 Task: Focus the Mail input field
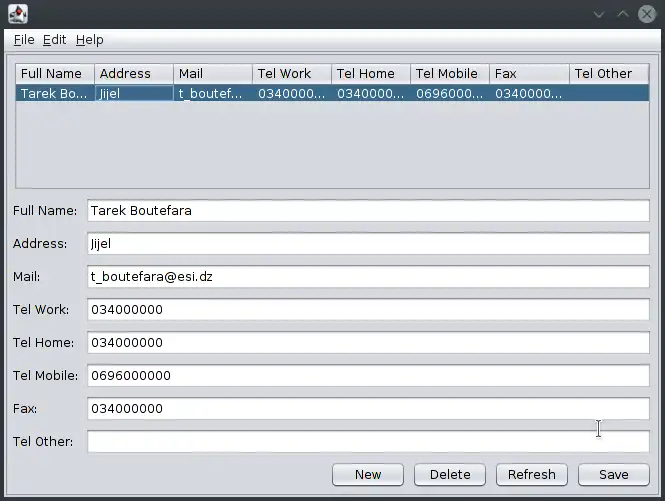[368, 277]
